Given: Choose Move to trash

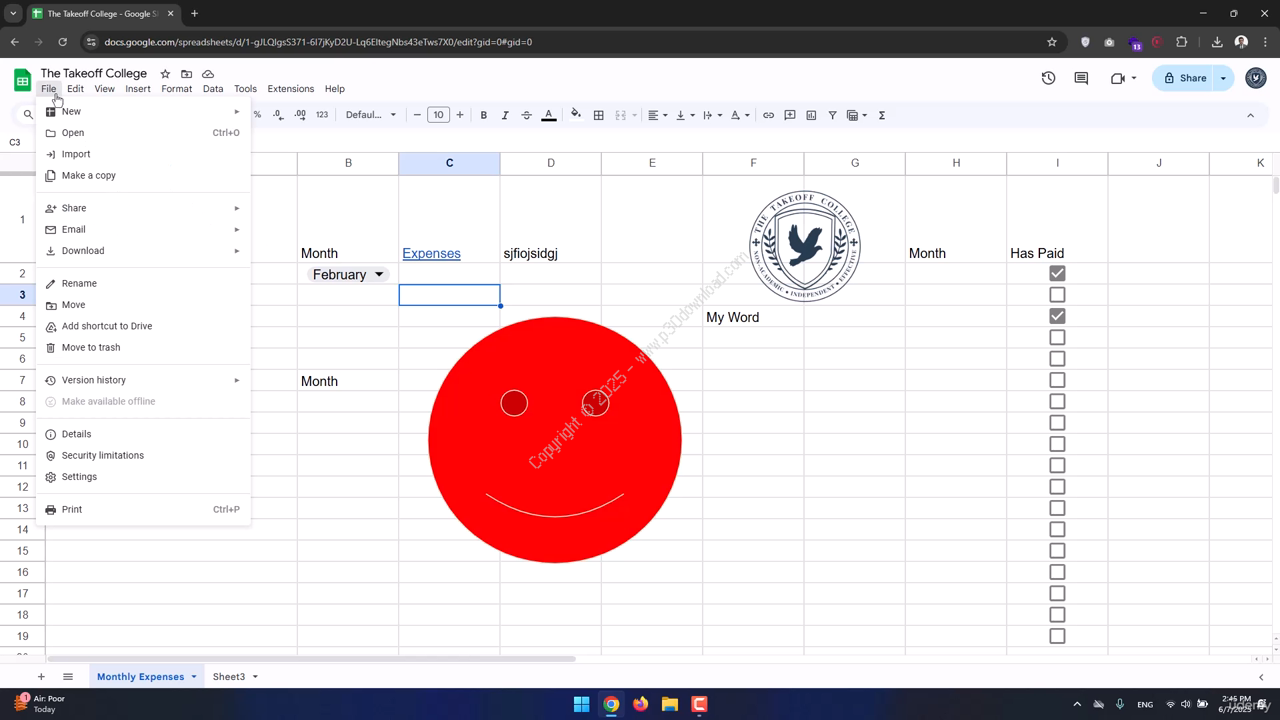Looking at the screenshot, I should pos(143,348).
